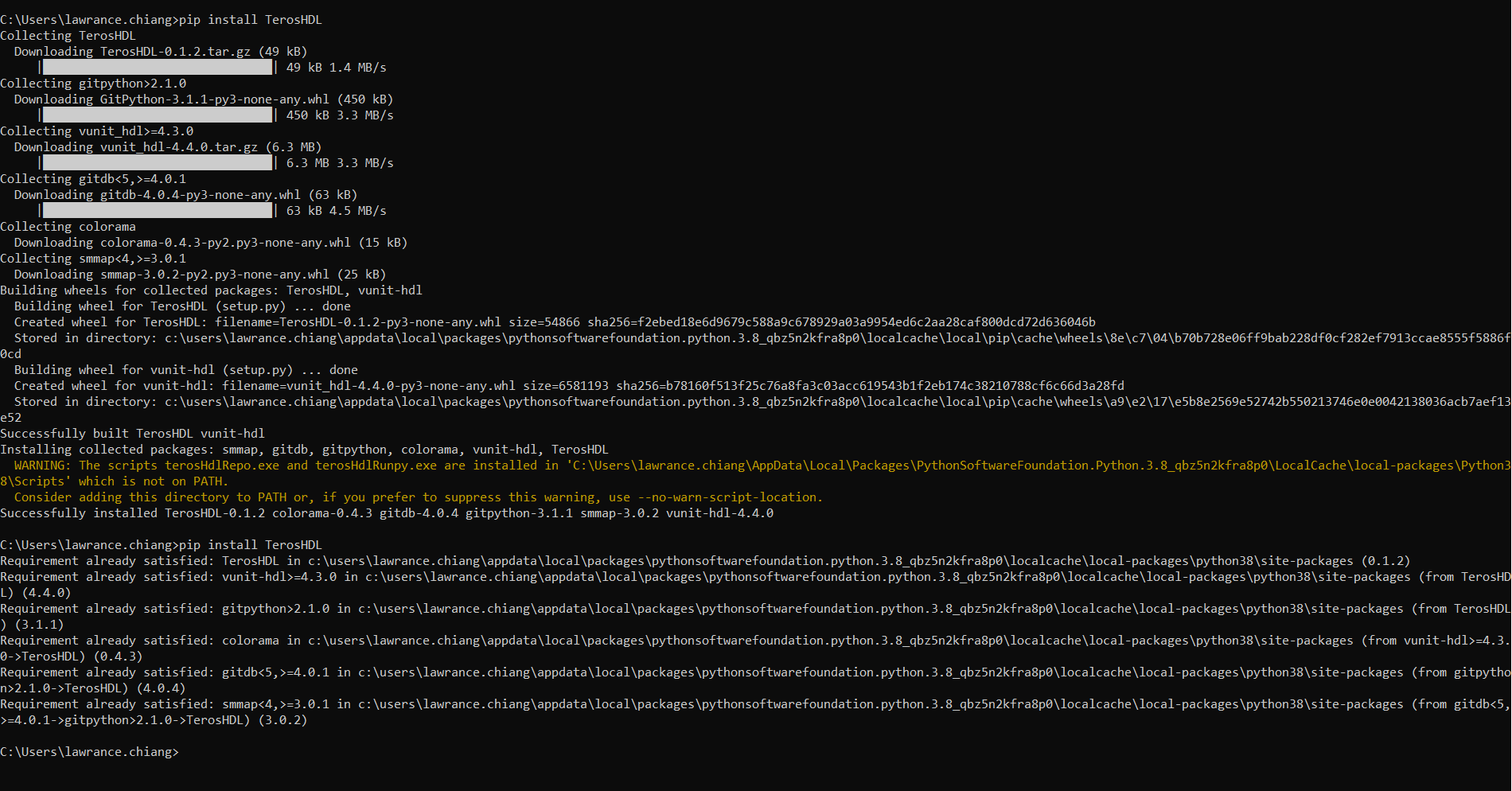This screenshot has width=1512, height=791.
Task: Click the 'sha256=f2ebed18e6d9679c...' hash
Action: tap(841, 322)
